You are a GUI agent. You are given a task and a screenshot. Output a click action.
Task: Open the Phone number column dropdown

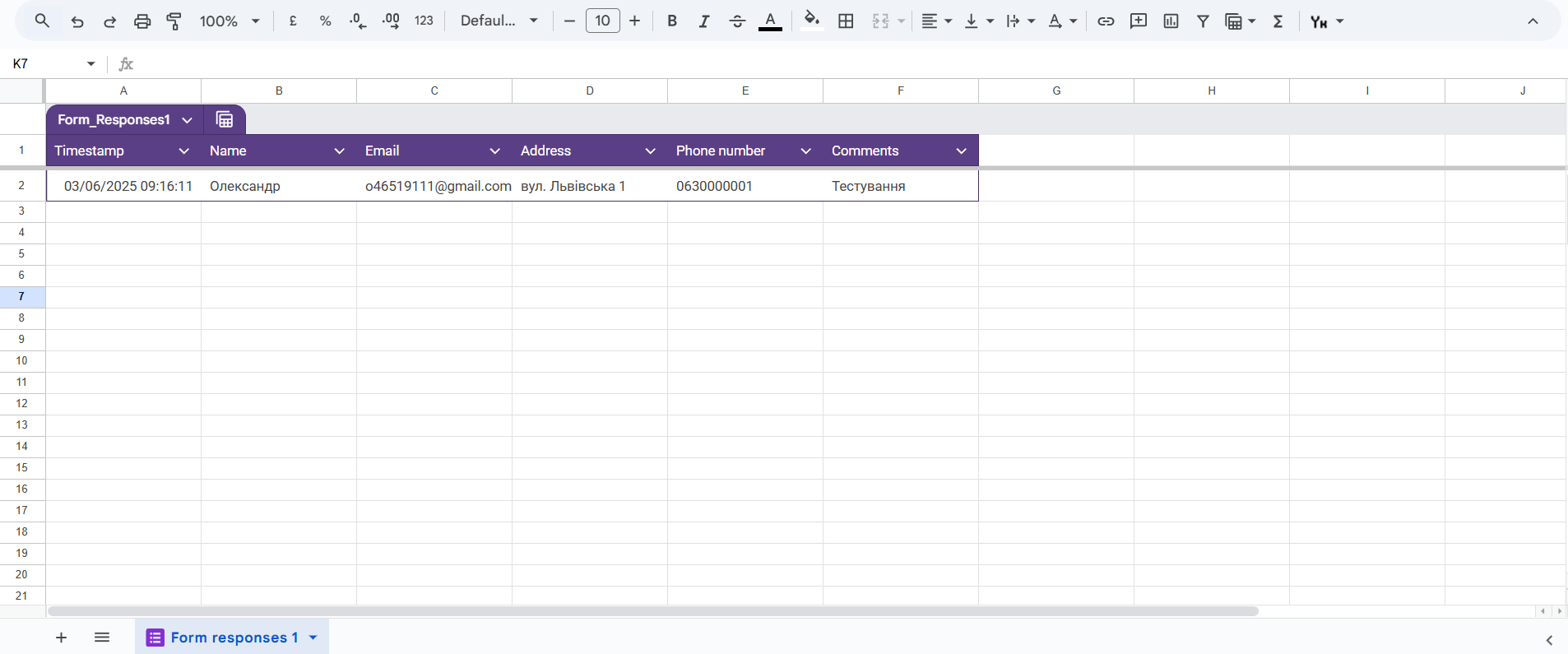(805, 151)
